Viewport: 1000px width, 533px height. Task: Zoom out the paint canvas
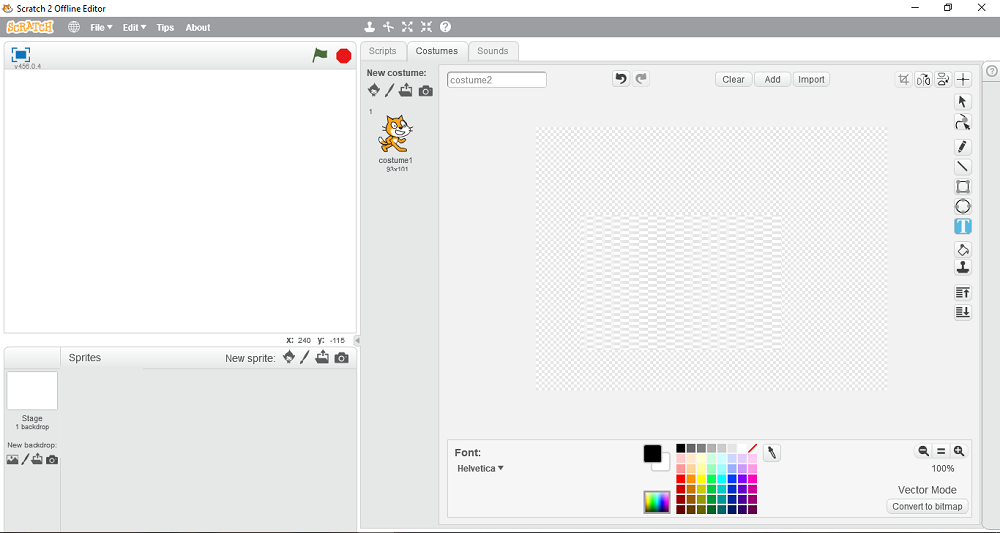[x=923, y=451]
